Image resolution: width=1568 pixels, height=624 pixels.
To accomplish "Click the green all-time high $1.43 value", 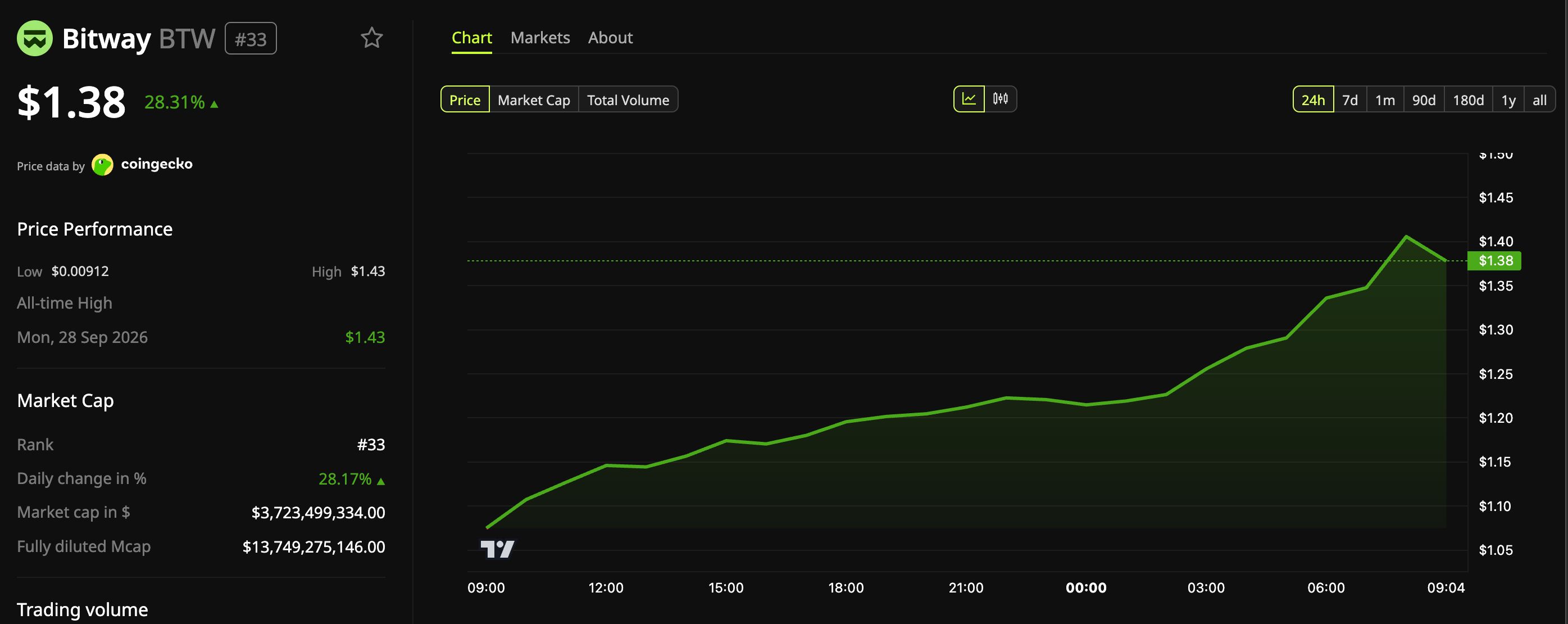I will click(365, 337).
